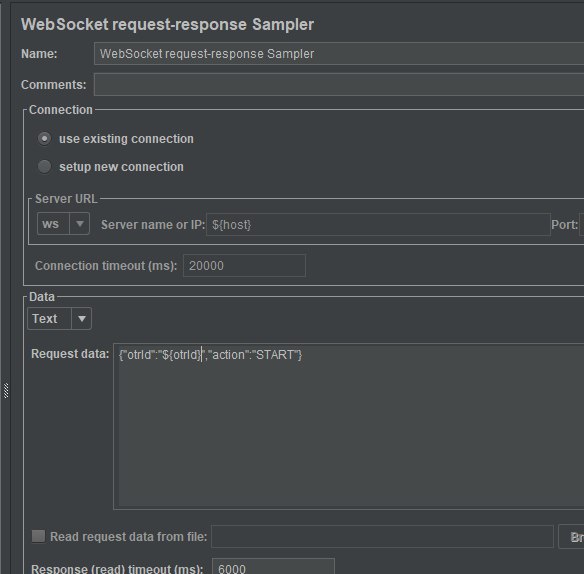Click the WebSocket request-response Sampler title
The image size is (584, 574).
pyautogui.click(x=168, y=24)
